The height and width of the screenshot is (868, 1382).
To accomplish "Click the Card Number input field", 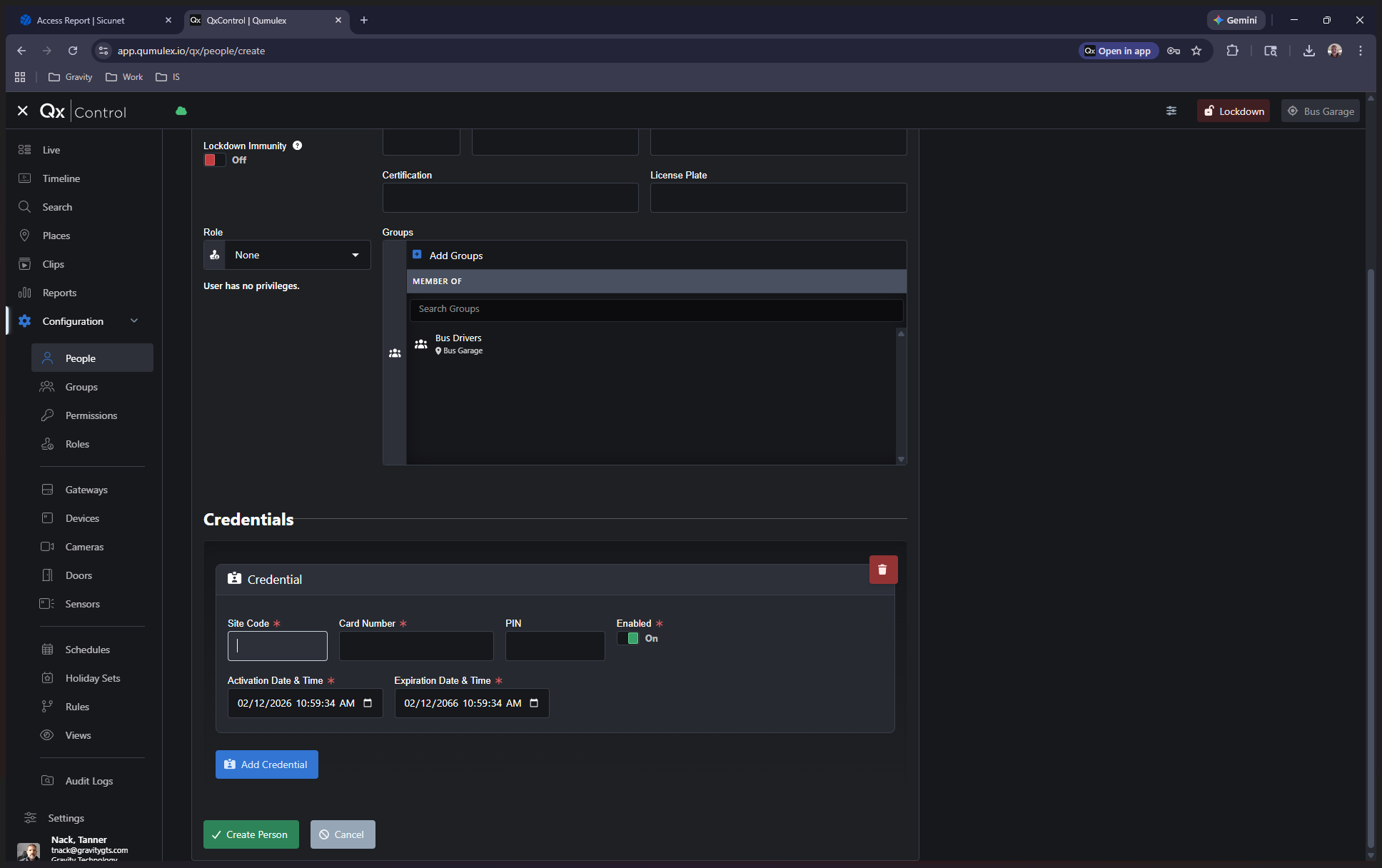I will point(416,646).
